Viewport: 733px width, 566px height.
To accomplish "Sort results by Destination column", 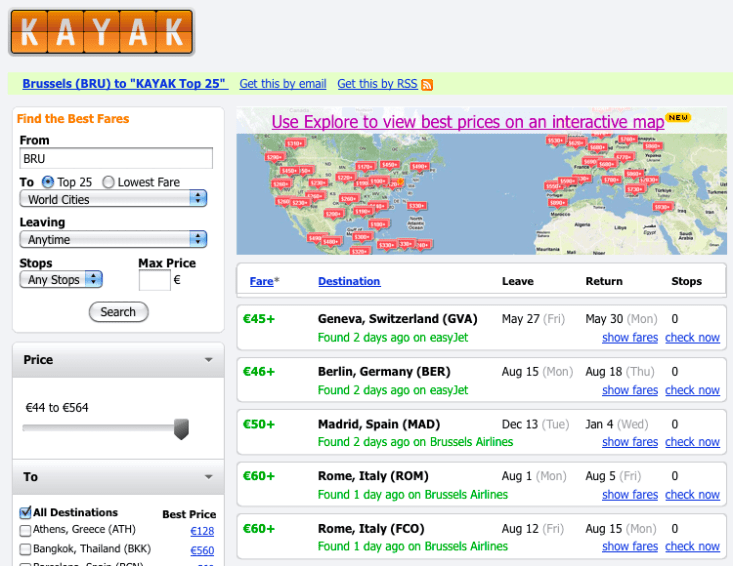I will pos(349,281).
